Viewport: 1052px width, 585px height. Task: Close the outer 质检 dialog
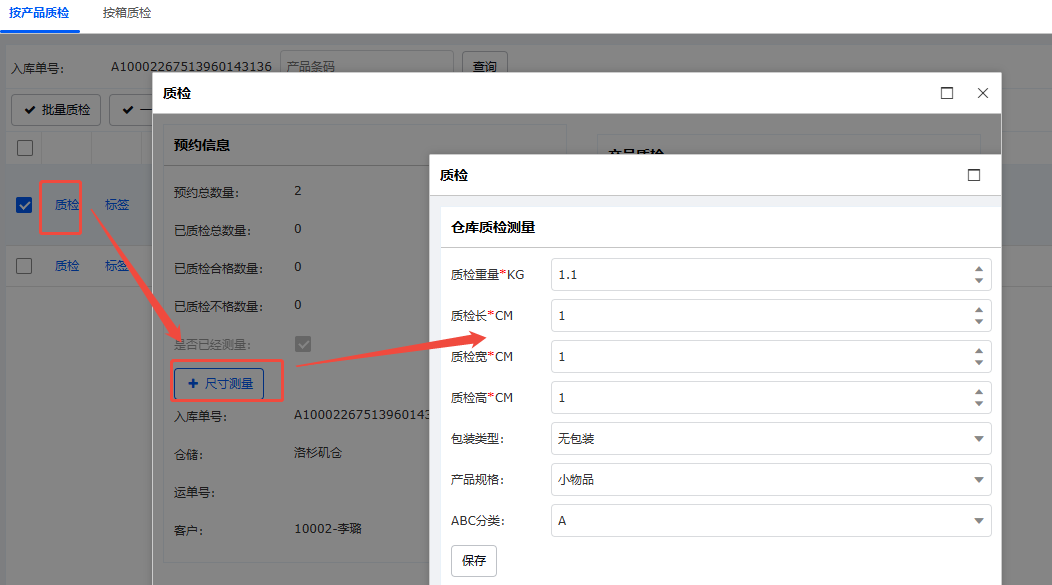[983, 93]
